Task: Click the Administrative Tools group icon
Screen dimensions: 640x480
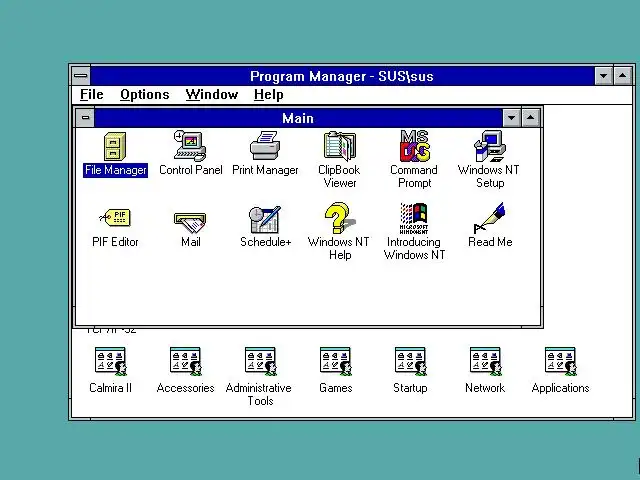Action: [x=260, y=362]
